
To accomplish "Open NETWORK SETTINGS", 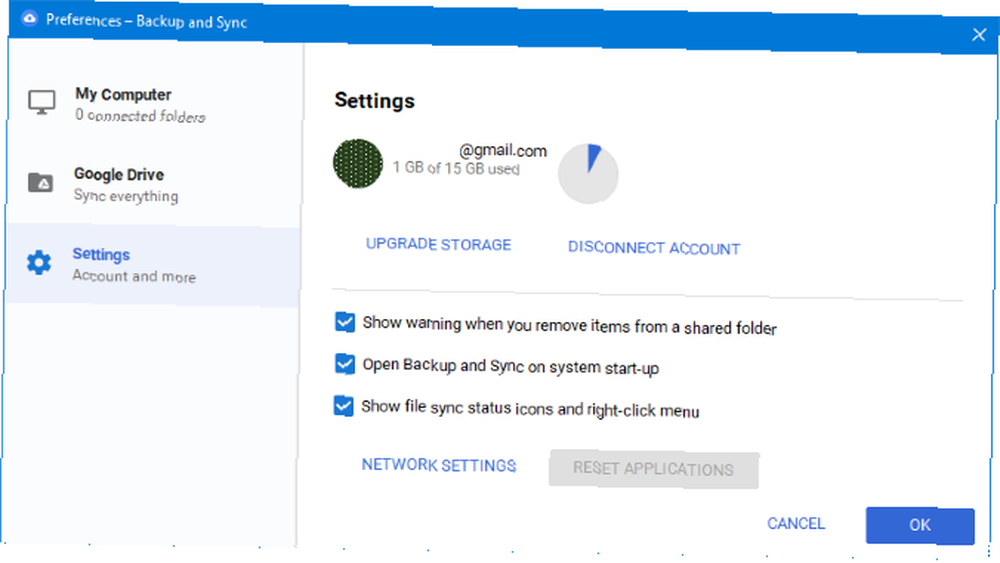I will 439,465.
